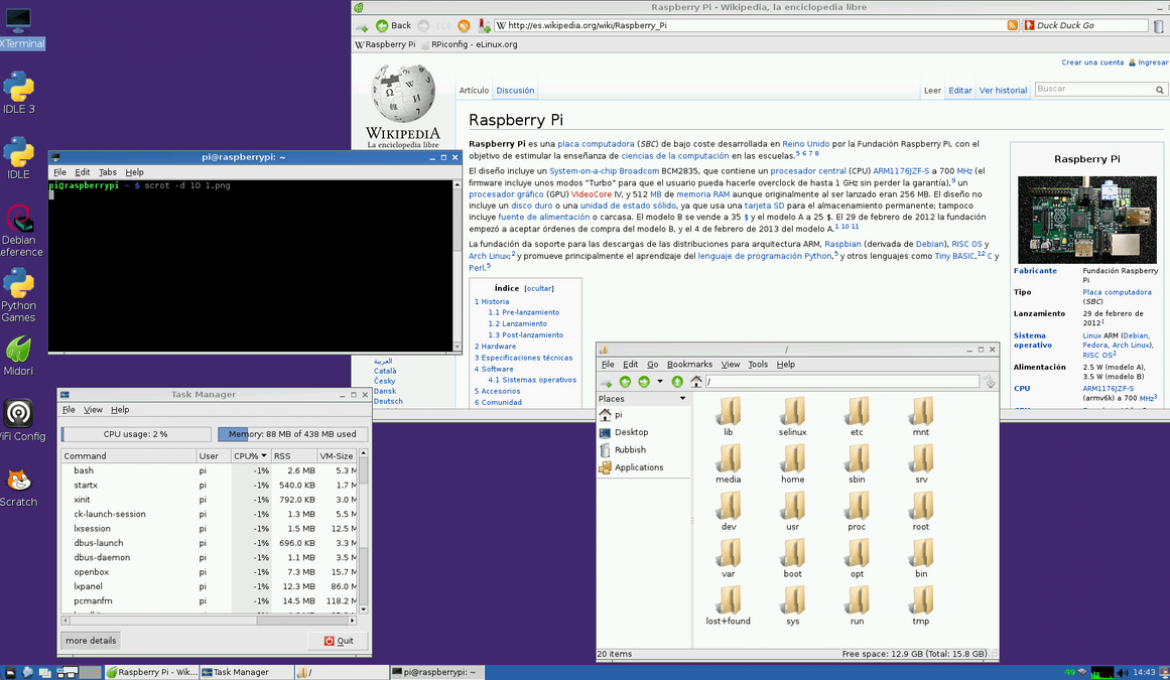Click the CPU usage progress bar

coord(136,434)
